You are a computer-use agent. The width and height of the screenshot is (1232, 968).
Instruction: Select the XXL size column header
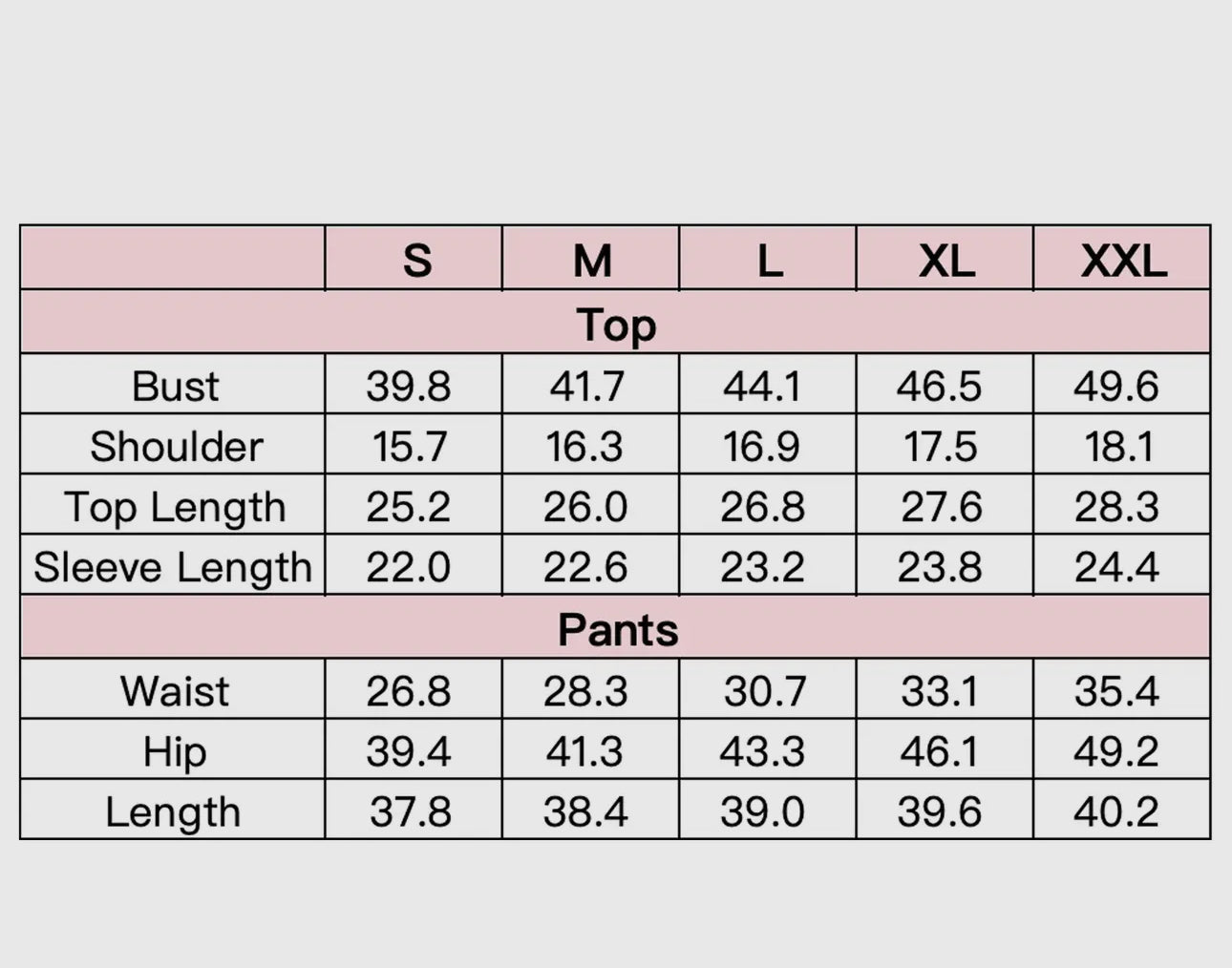pyautogui.click(x=1123, y=261)
